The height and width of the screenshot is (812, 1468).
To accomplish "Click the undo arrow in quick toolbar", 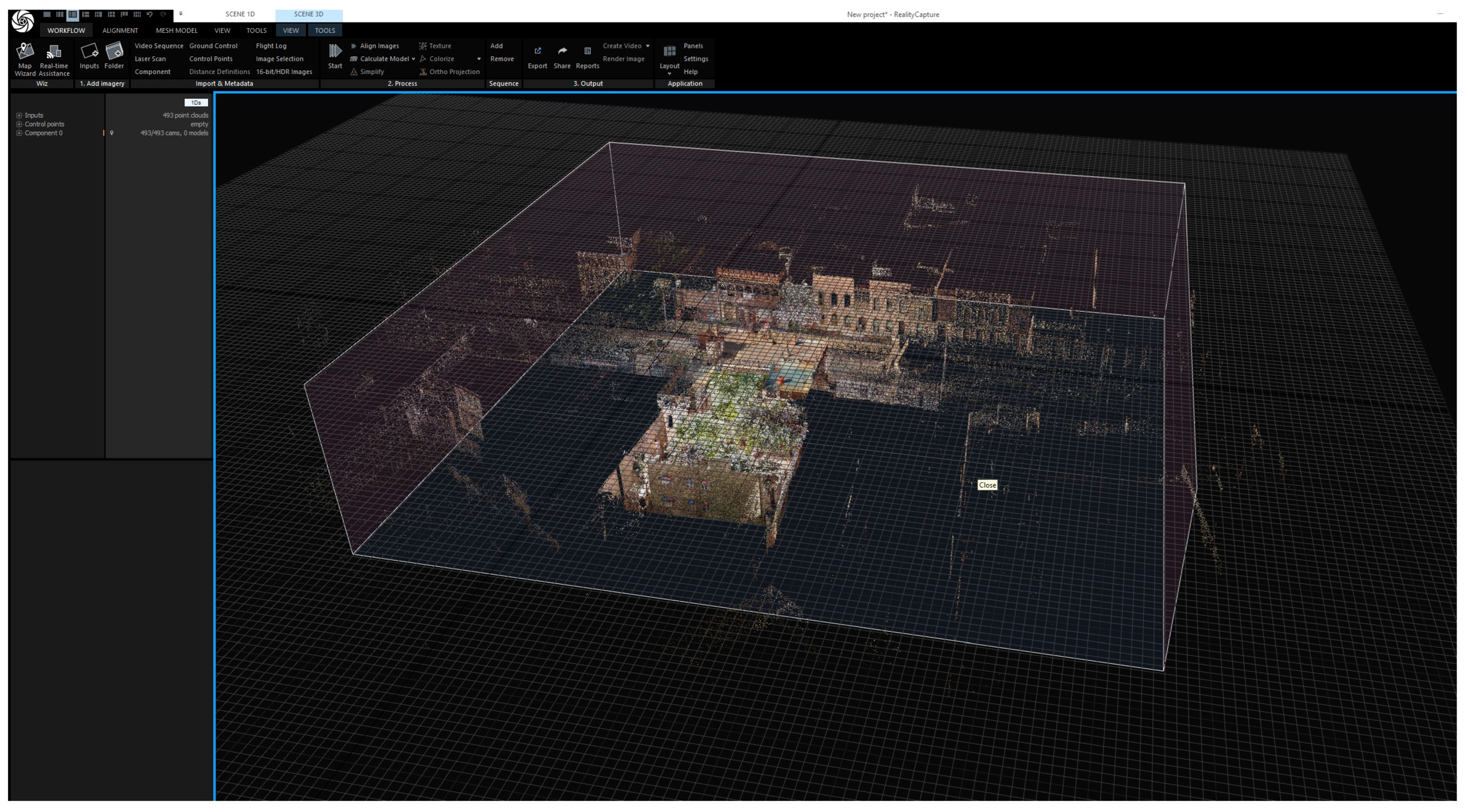I will pos(150,14).
